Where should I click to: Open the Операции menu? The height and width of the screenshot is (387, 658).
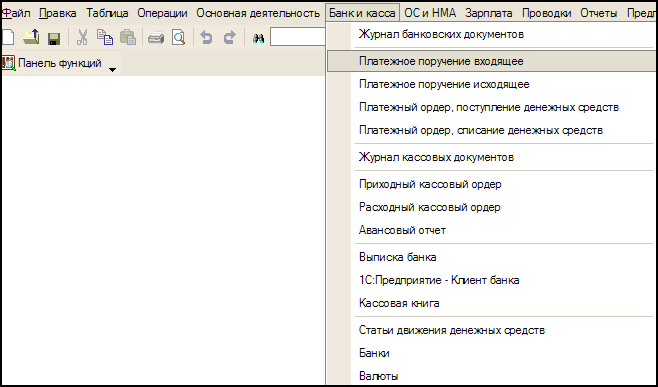point(162,13)
